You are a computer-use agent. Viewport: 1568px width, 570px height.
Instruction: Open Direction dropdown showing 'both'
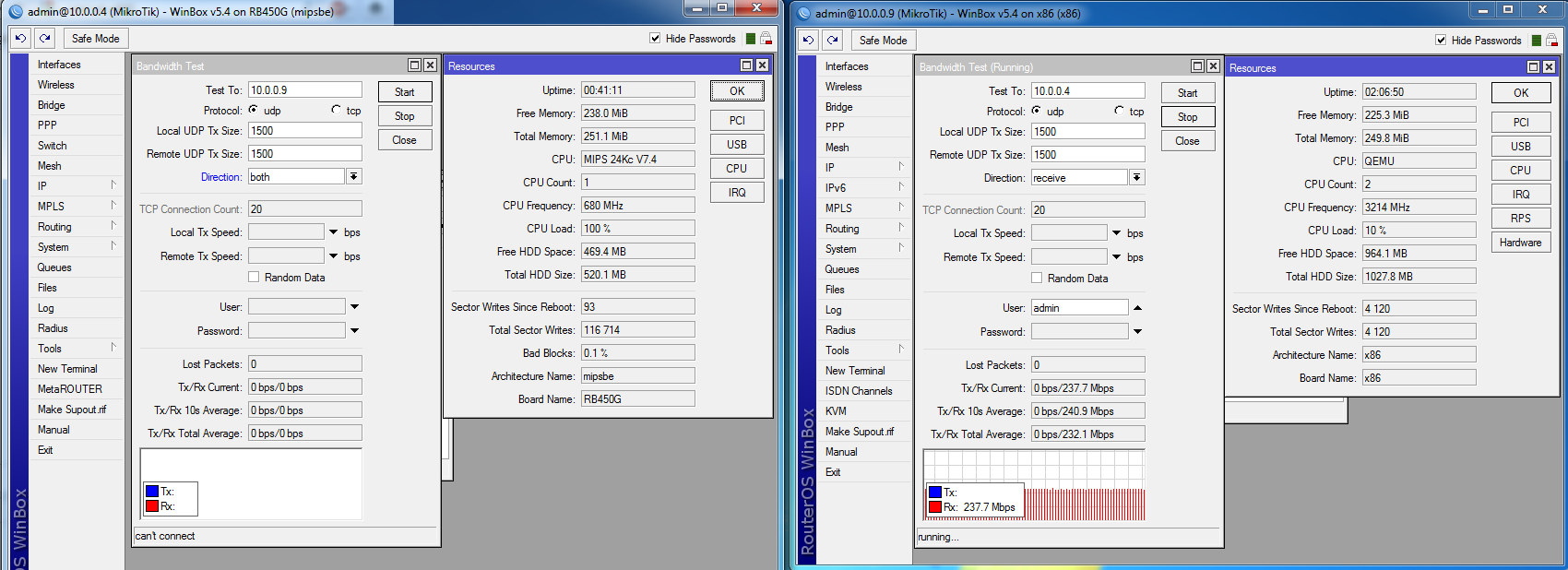(354, 176)
